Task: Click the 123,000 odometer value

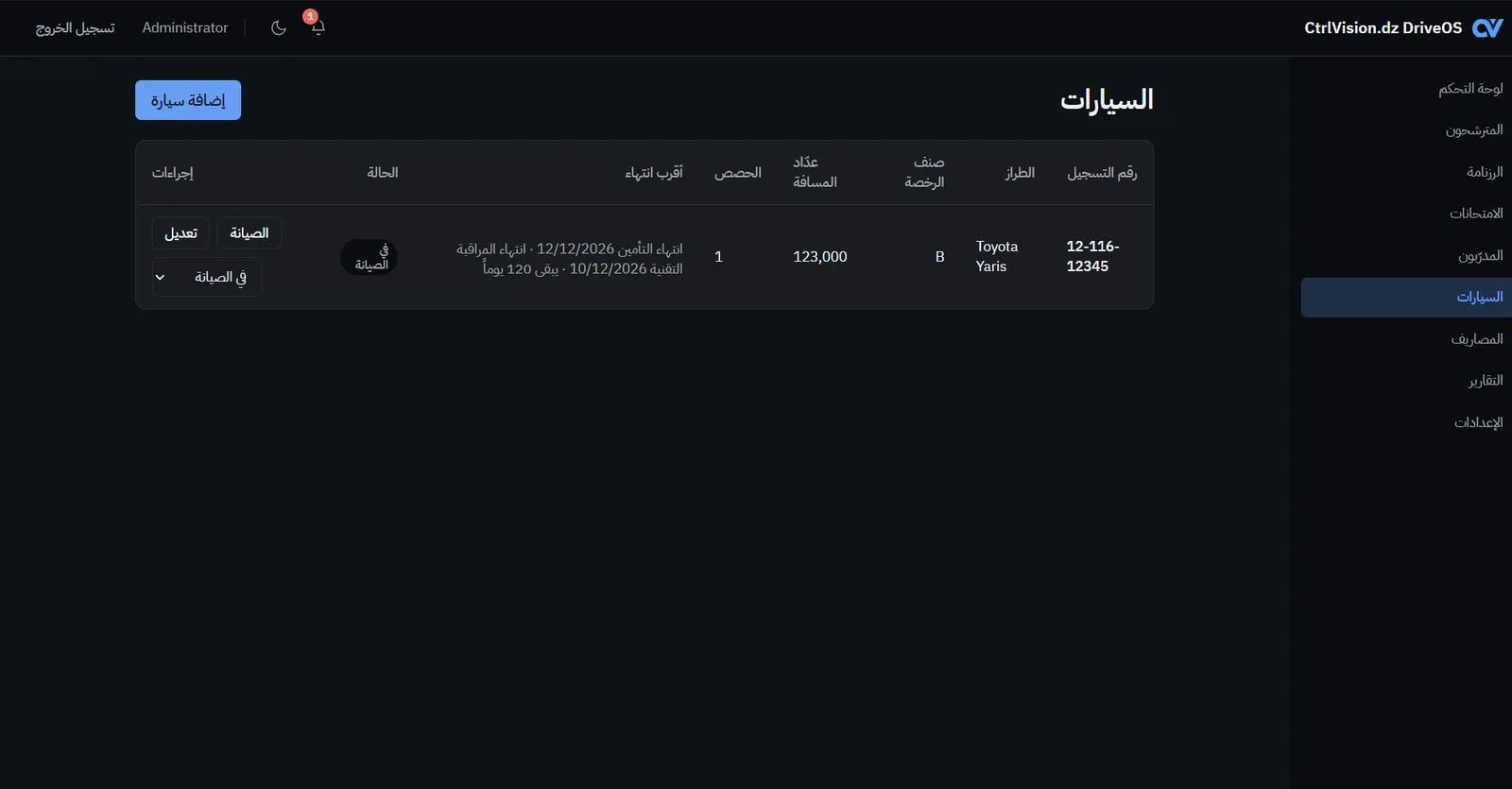Action: point(820,257)
